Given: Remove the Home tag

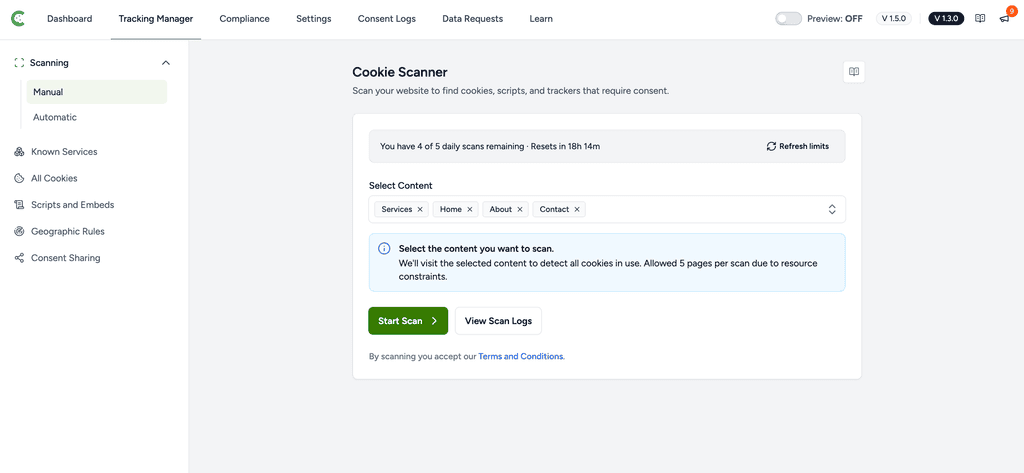Looking at the screenshot, I should click(x=470, y=210).
